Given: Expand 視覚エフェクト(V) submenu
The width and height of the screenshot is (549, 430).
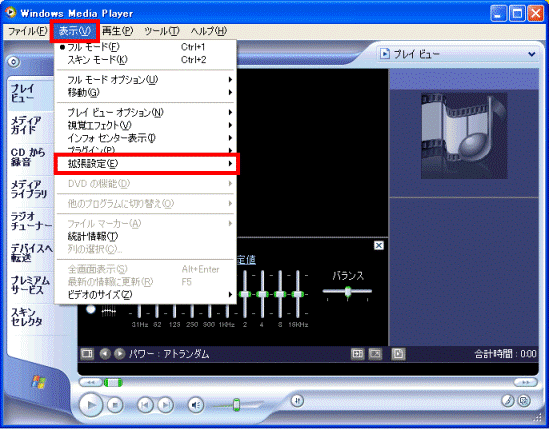Looking at the screenshot, I should pyautogui.click(x=145, y=125).
